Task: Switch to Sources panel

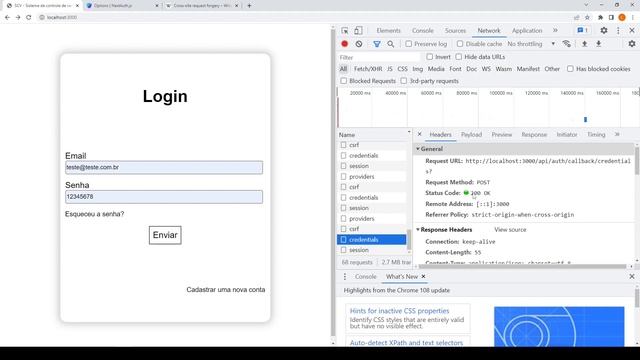Action: click(455, 31)
